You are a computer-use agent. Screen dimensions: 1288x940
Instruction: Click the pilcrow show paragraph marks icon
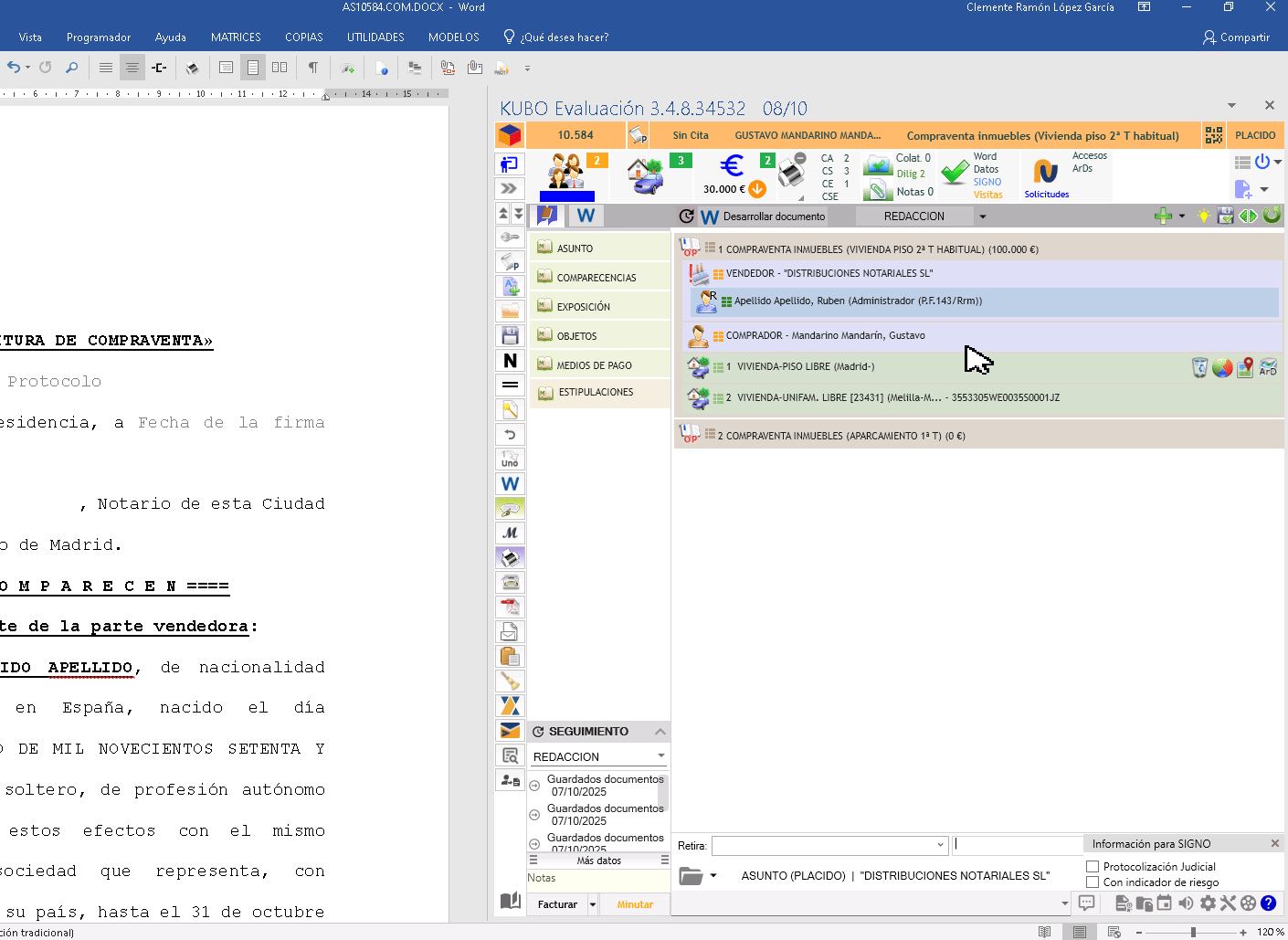coord(312,68)
